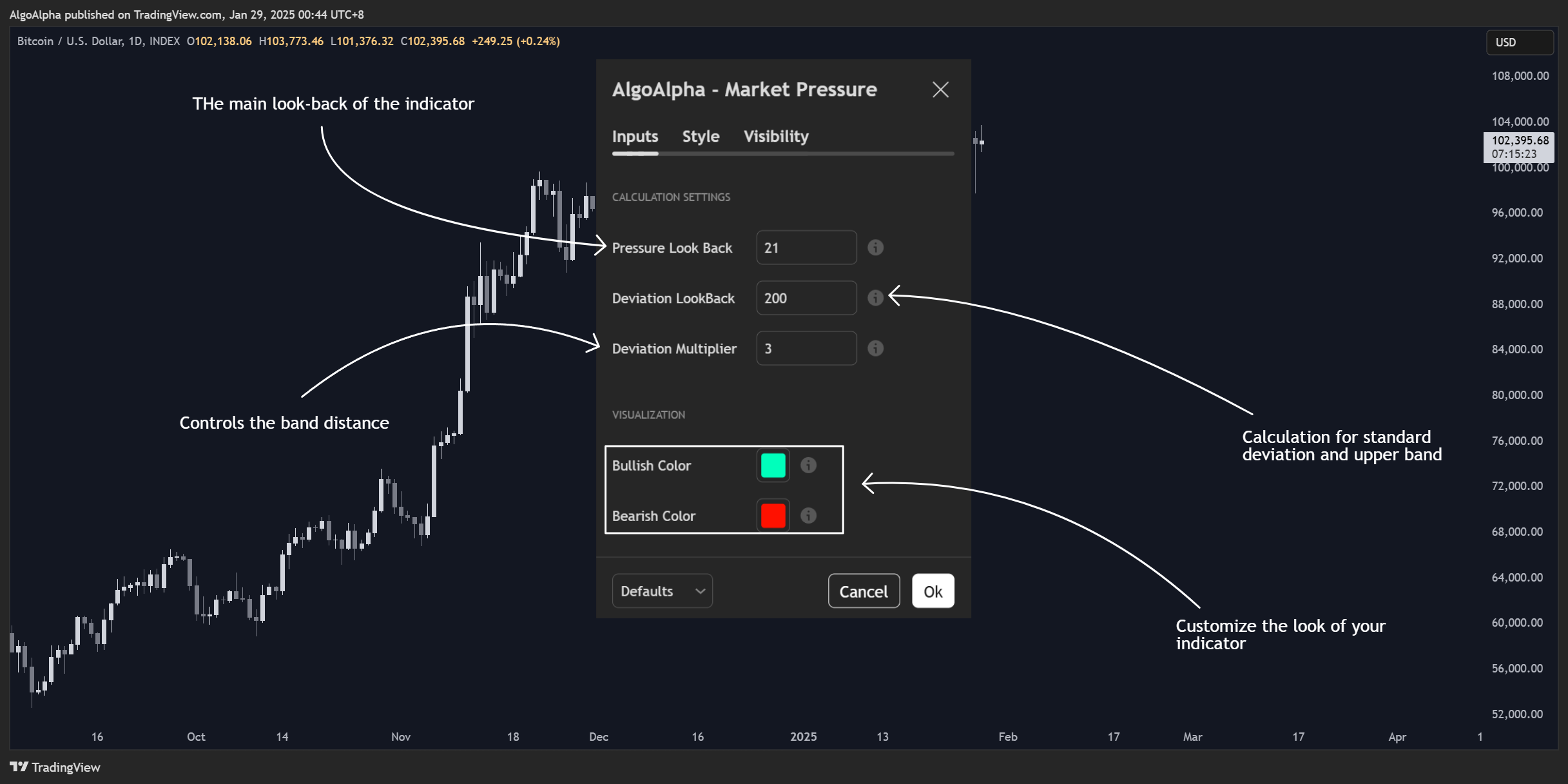Click the TradingView logo
The image size is (1568, 784).
coord(55,767)
